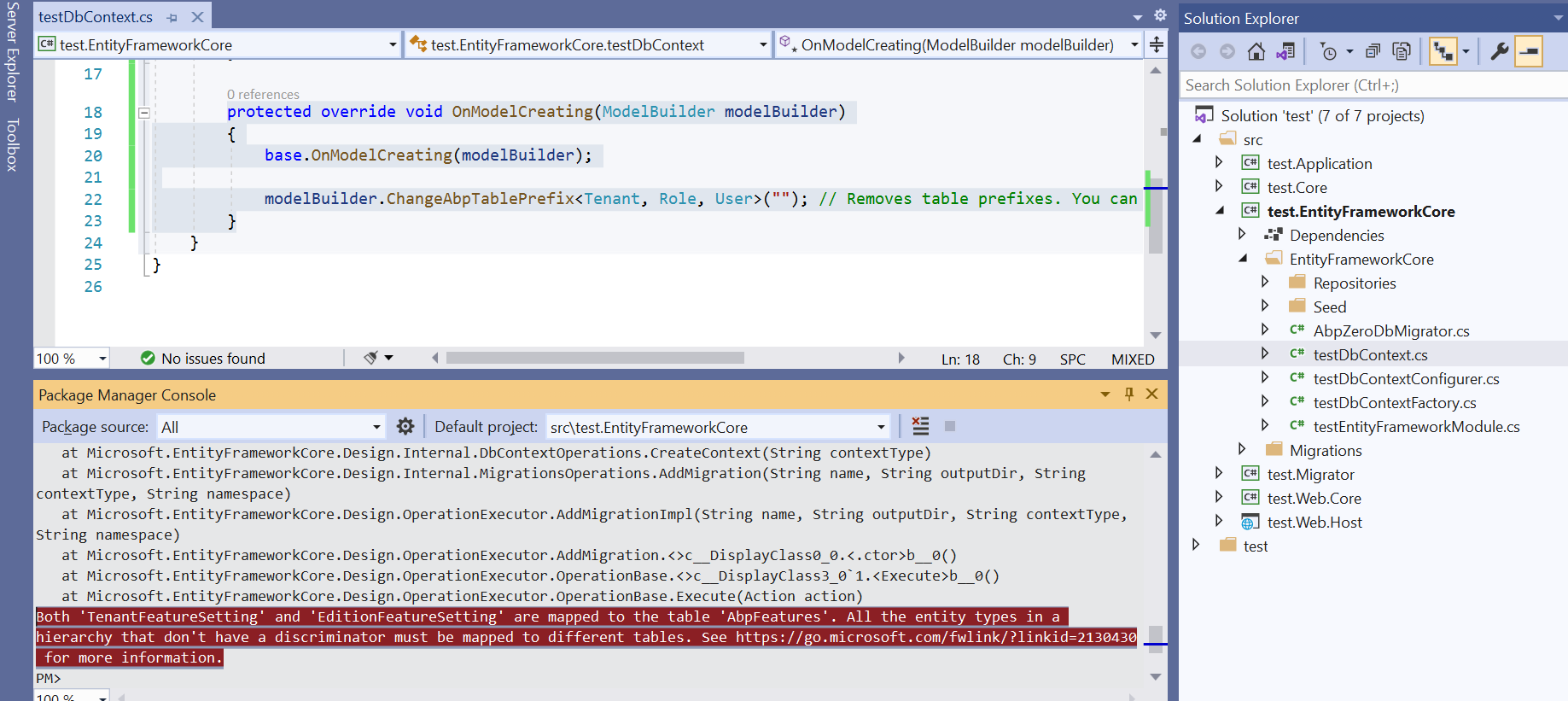
Task: Select testDbContext.cs tab
Action: pyautogui.click(x=96, y=17)
